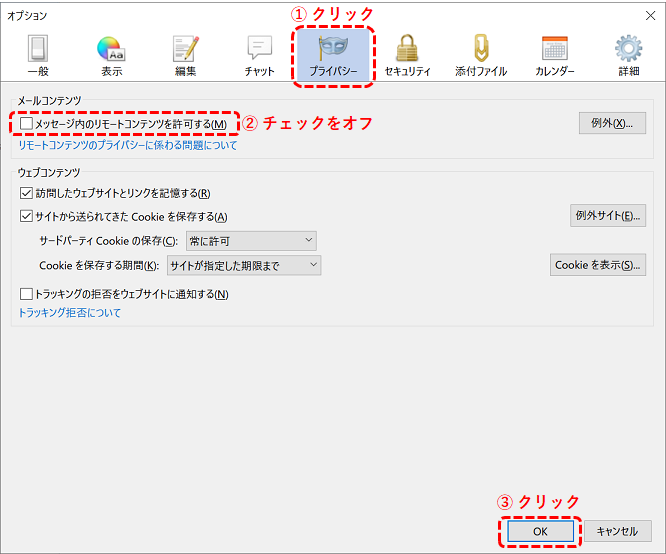Click the 例外サイト(E)... button
666x554 pixels.
pyautogui.click(x=608, y=215)
